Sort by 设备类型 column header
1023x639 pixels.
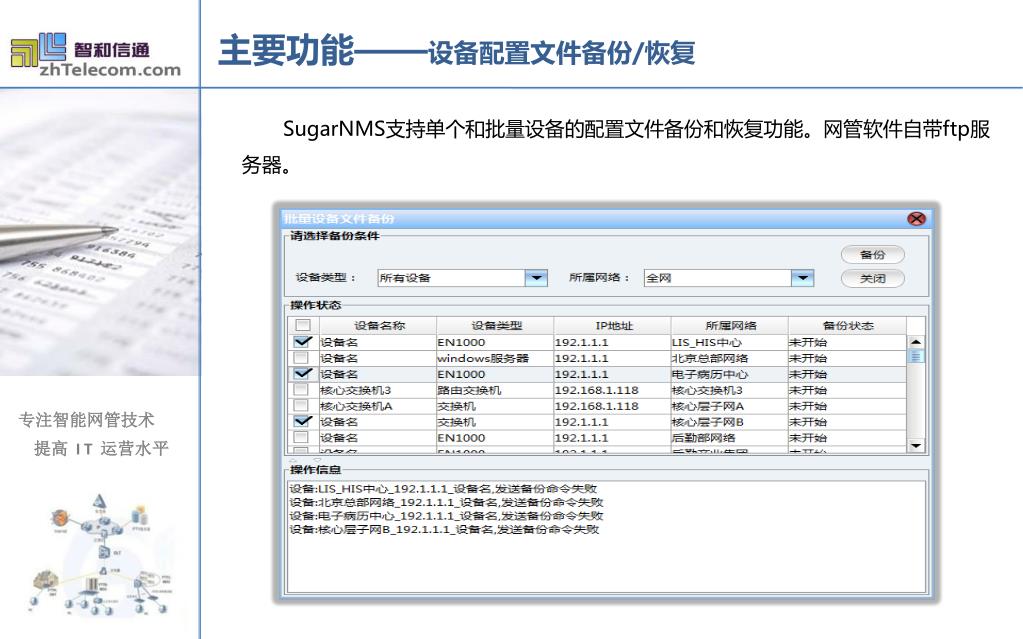click(495, 325)
